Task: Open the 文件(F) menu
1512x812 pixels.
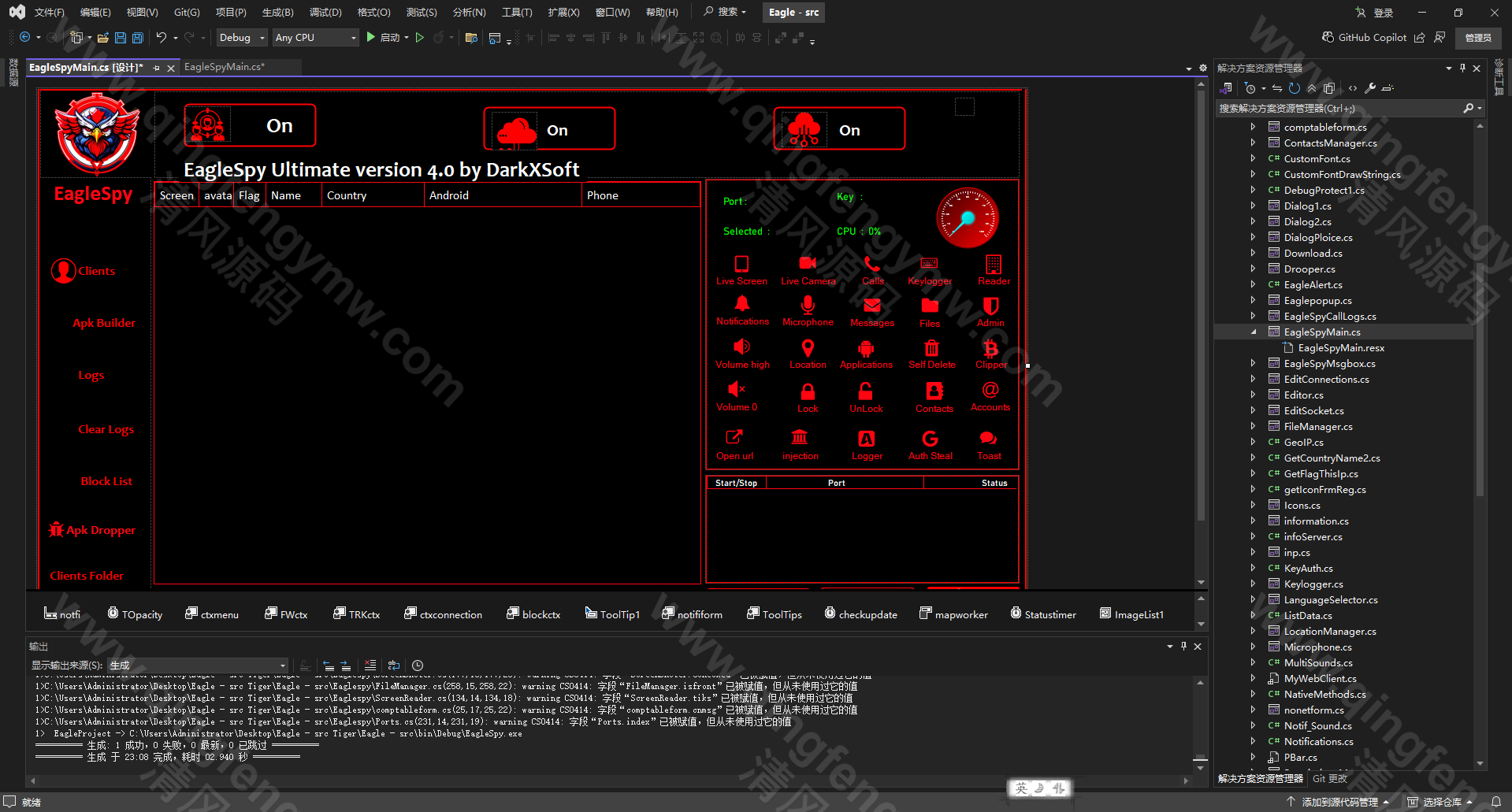Action: 49,12
